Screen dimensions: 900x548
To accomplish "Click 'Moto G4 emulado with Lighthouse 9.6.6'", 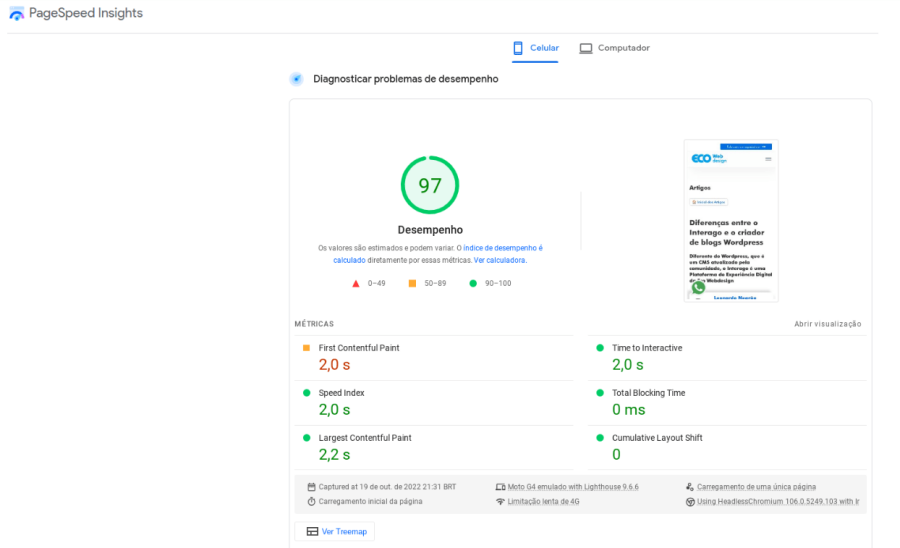I will [x=573, y=487].
